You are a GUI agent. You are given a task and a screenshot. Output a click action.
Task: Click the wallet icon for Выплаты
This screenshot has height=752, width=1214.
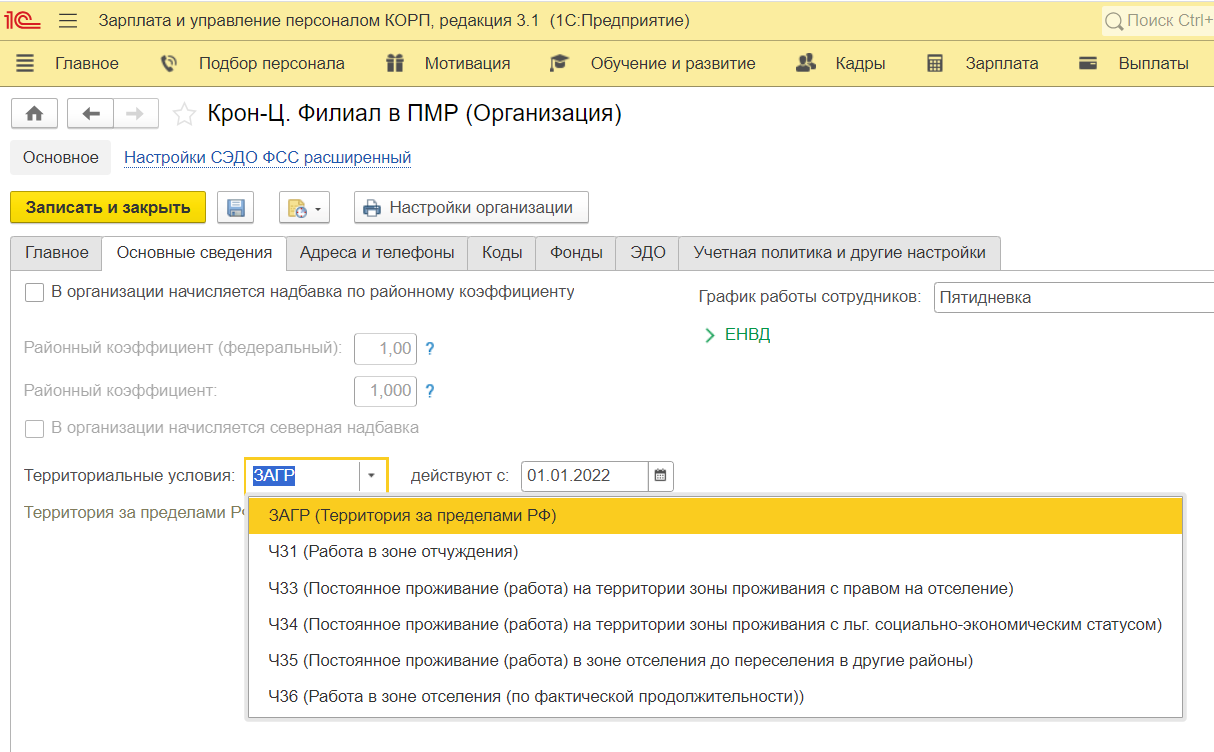pos(1089,63)
